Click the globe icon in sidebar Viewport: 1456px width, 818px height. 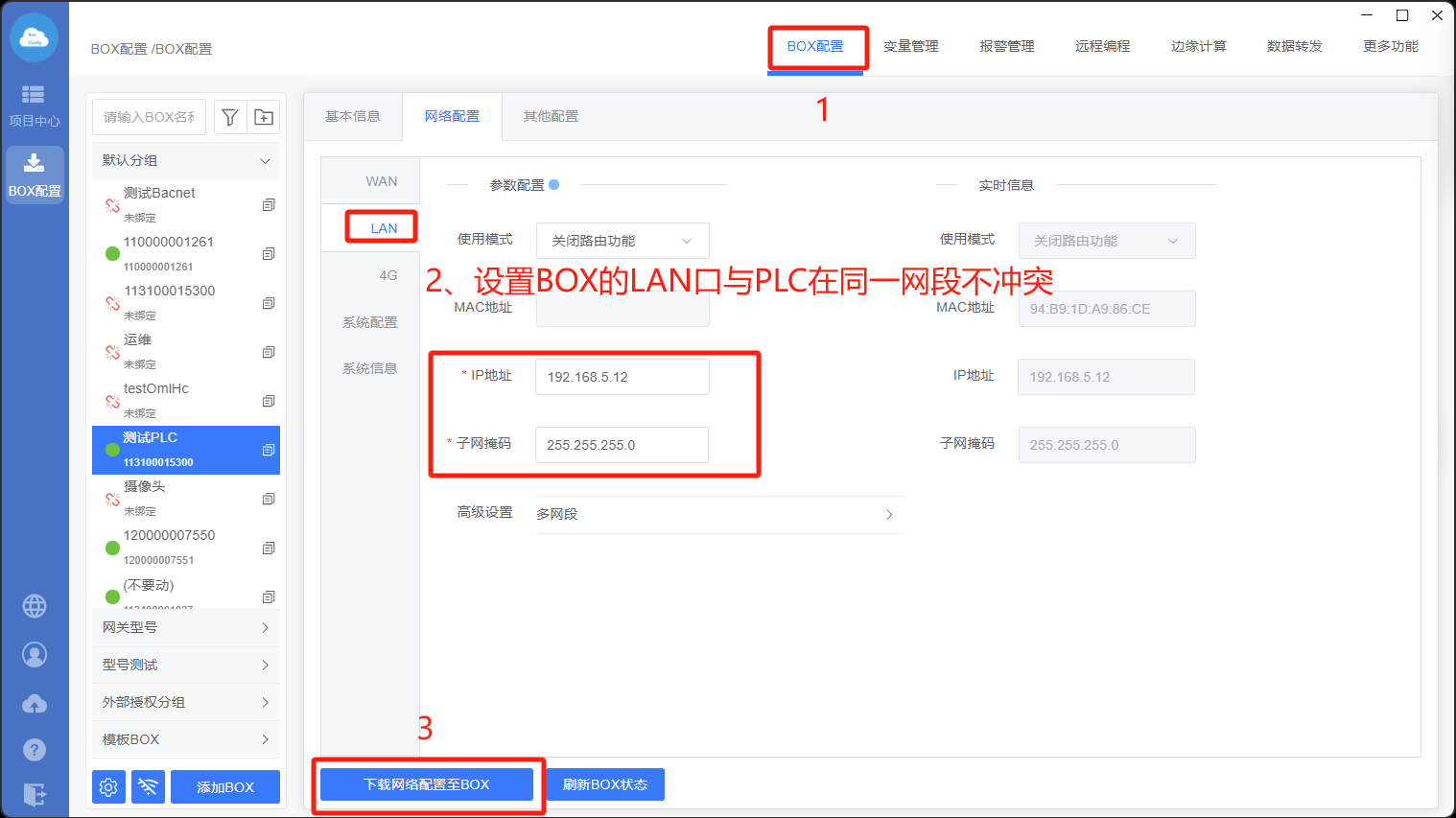point(35,606)
